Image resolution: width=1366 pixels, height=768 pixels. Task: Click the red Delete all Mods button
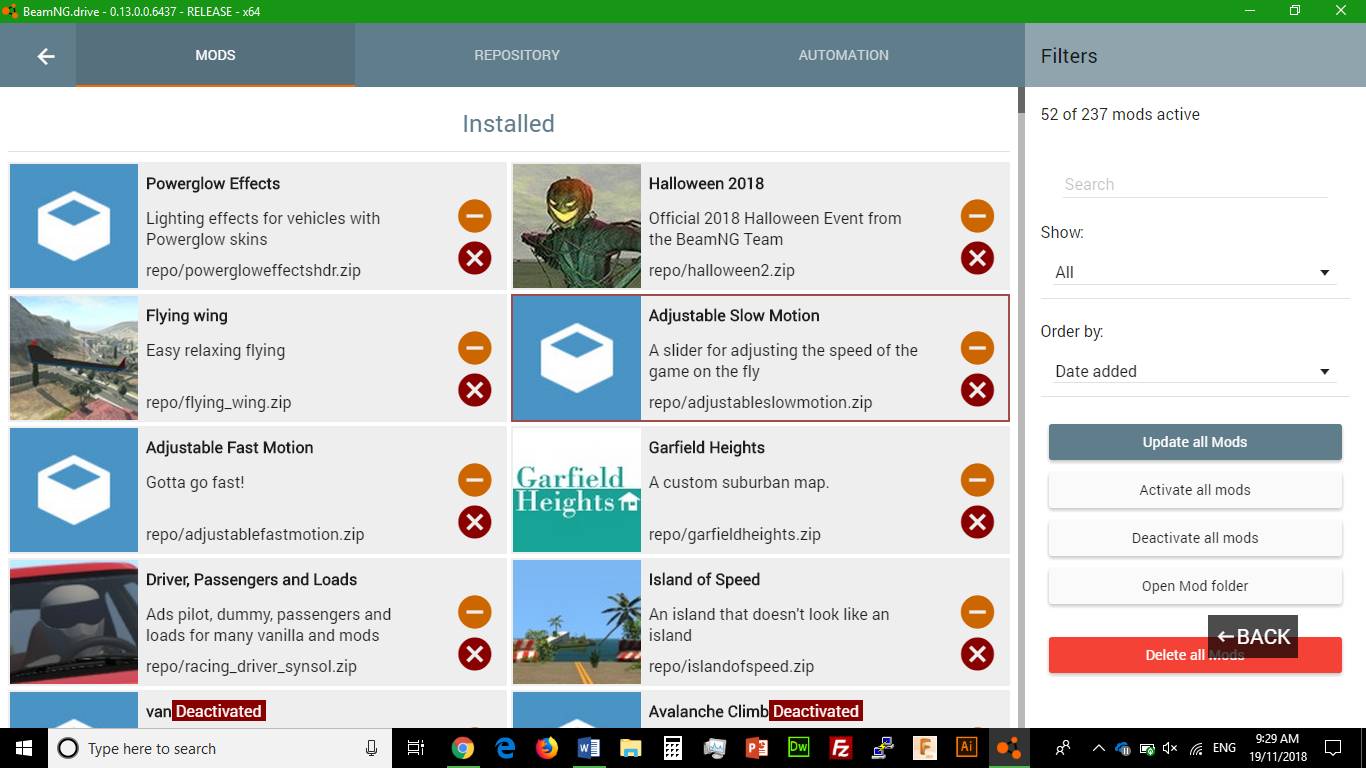coord(1195,655)
